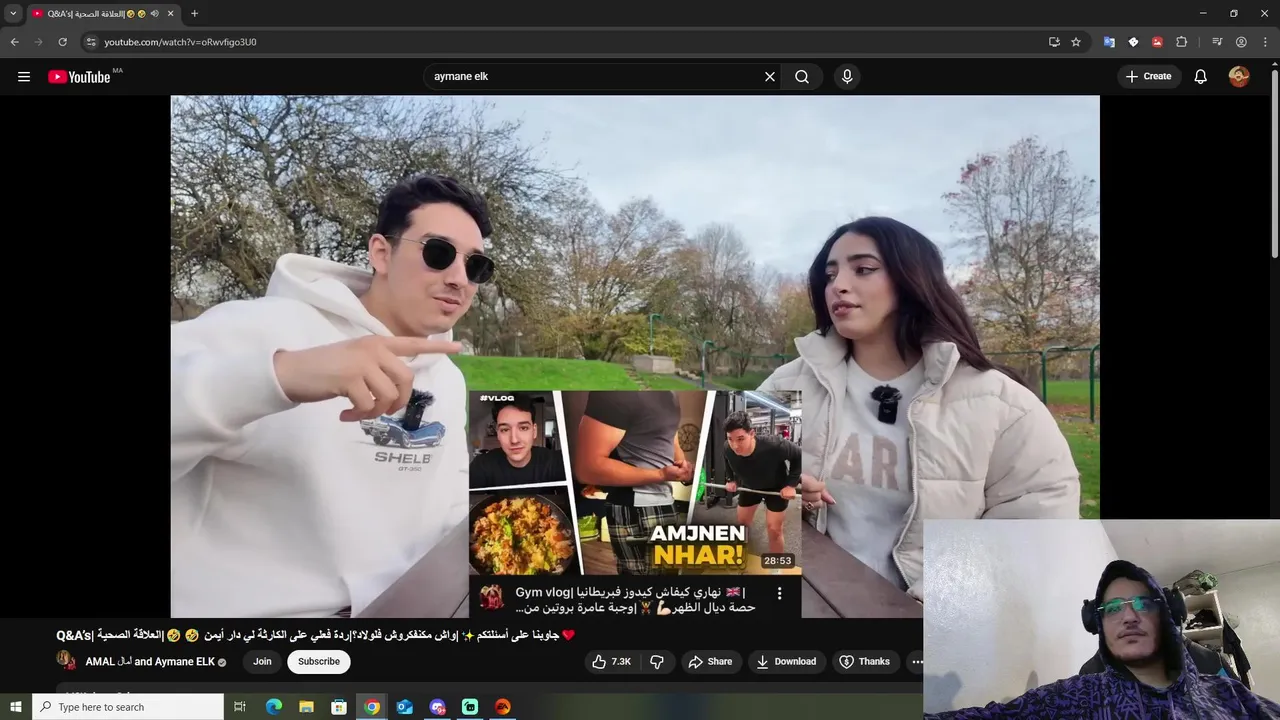Open the Google Translate extension
The width and height of the screenshot is (1280, 720).
tap(1109, 42)
